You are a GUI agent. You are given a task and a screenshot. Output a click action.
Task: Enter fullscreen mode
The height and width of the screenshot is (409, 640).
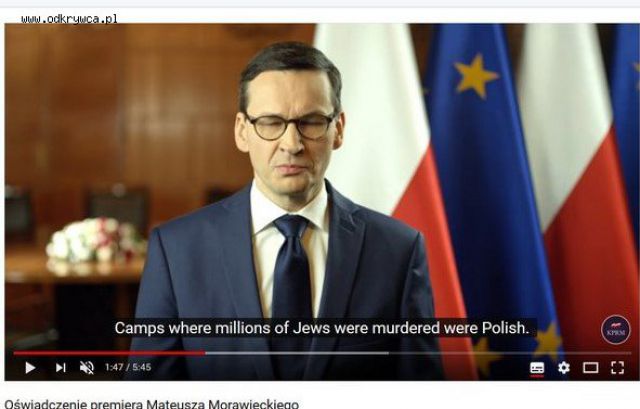point(618,368)
